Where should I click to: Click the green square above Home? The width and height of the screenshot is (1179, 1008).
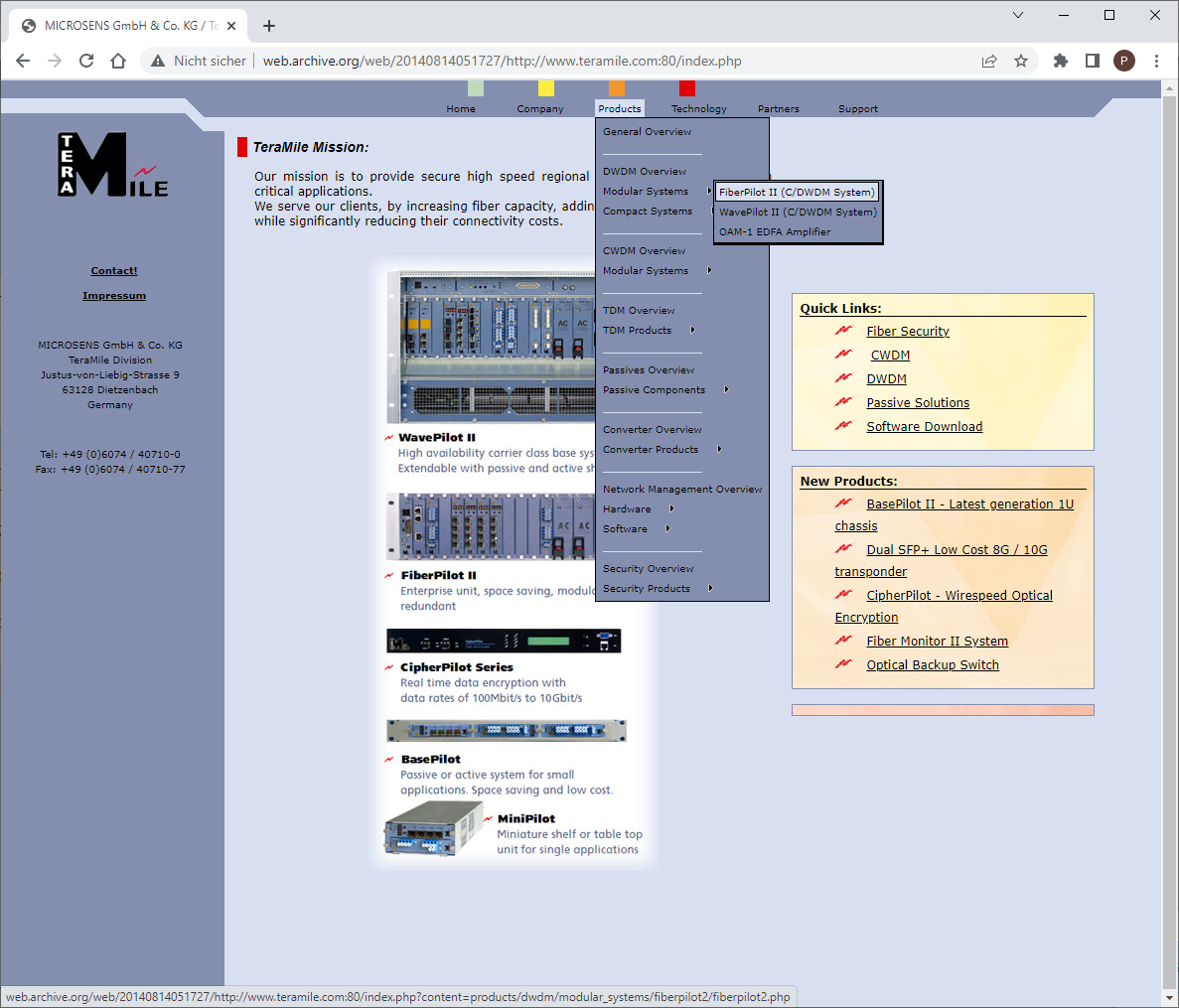click(476, 88)
